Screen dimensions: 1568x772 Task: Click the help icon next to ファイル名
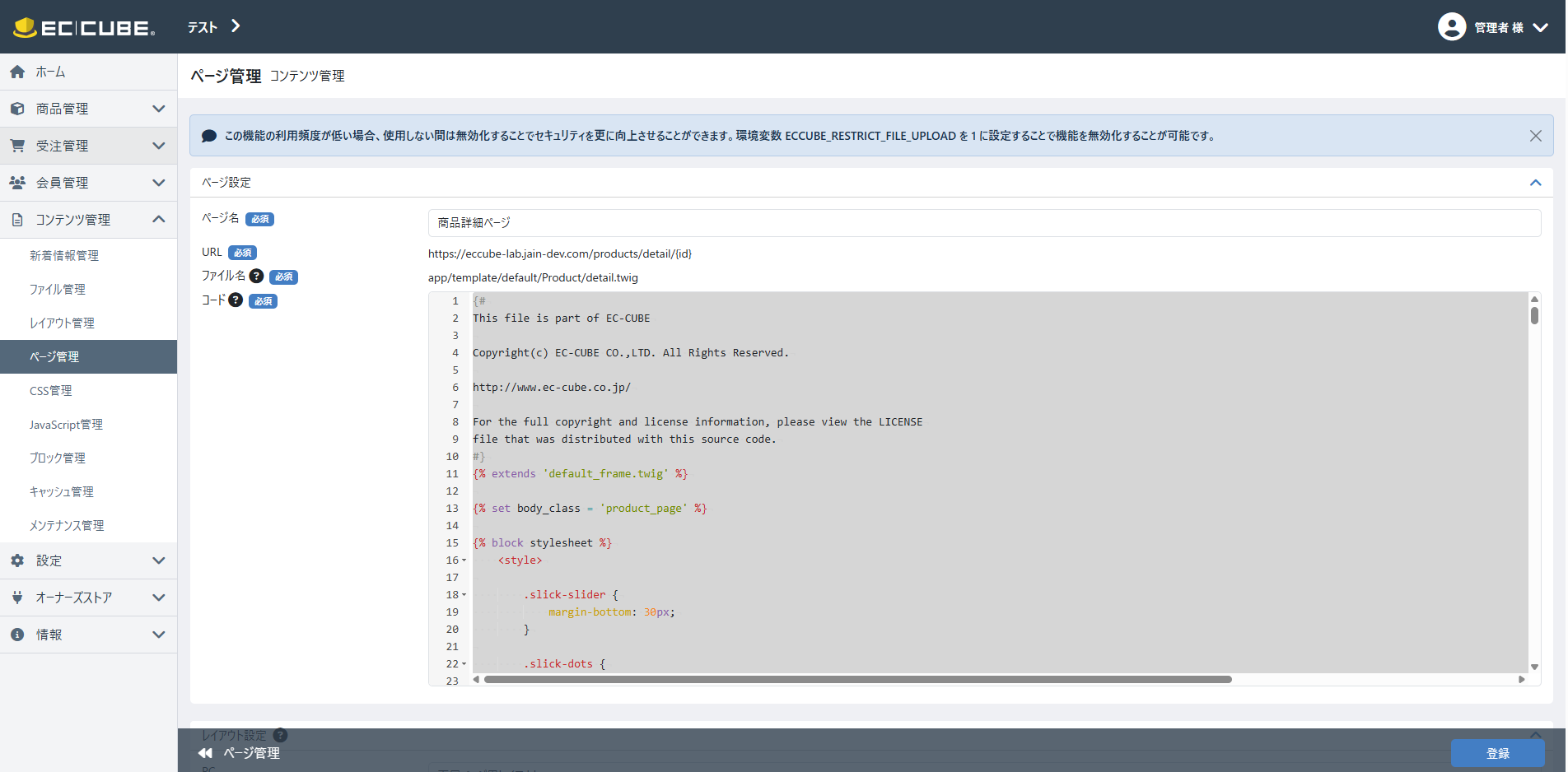point(256,277)
